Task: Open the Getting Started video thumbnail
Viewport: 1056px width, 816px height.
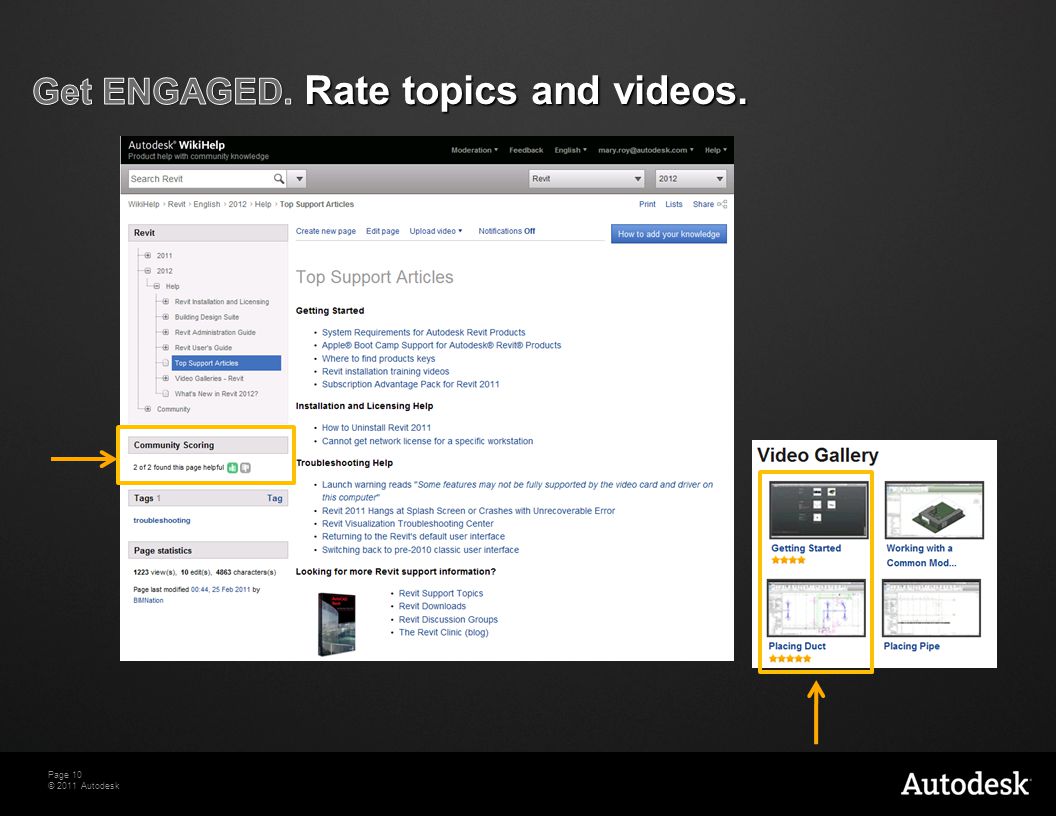Action: pos(818,510)
